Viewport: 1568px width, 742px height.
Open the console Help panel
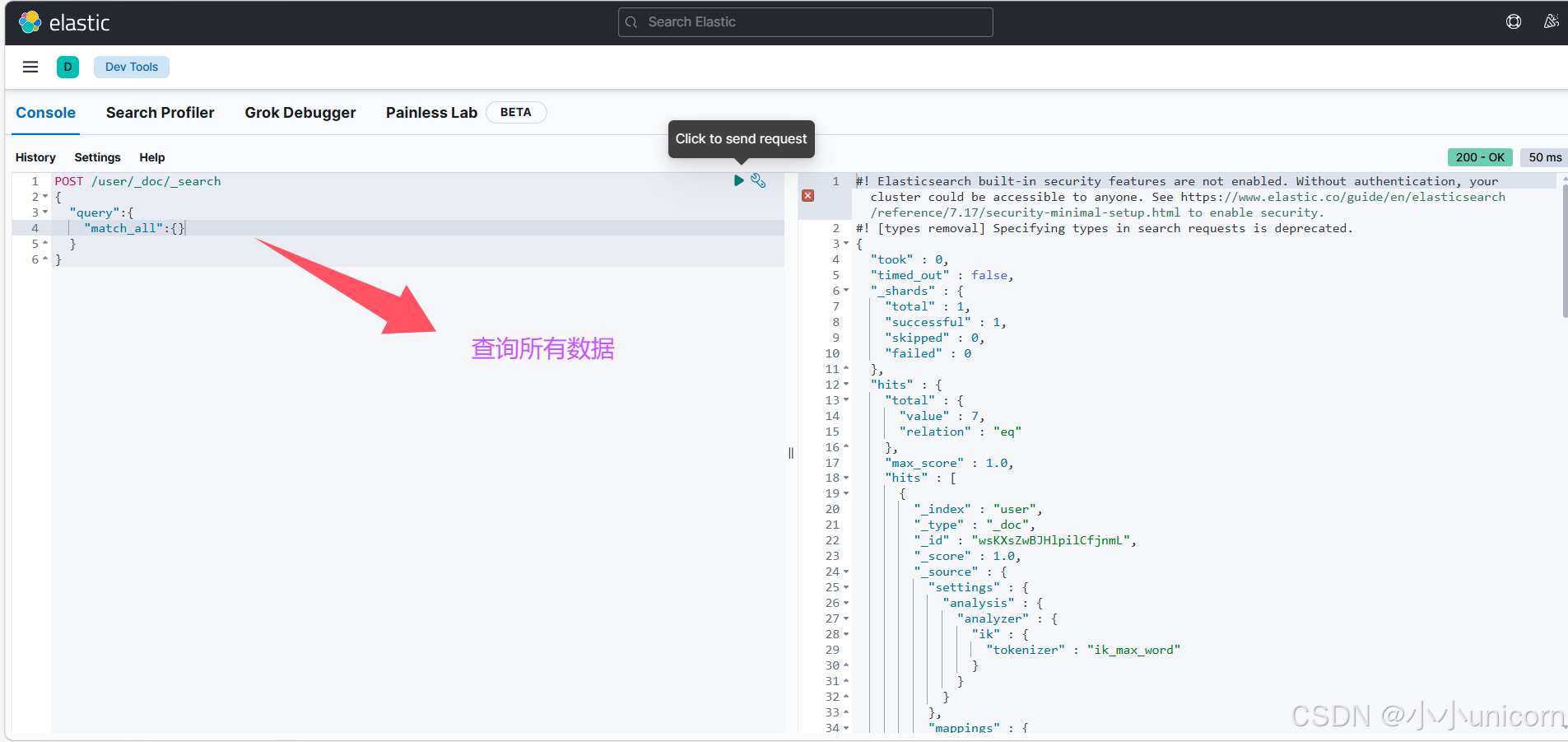(x=152, y=157)
